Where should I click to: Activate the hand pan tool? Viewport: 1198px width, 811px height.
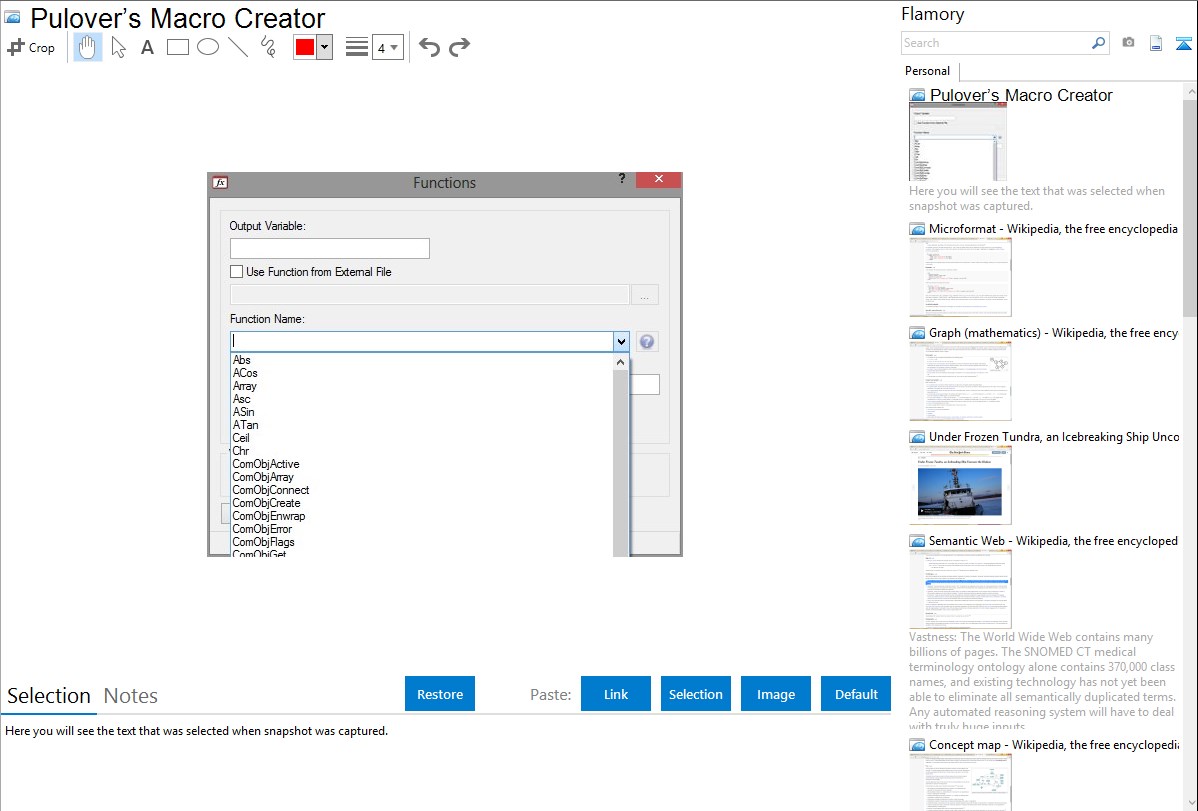point(88,47)
